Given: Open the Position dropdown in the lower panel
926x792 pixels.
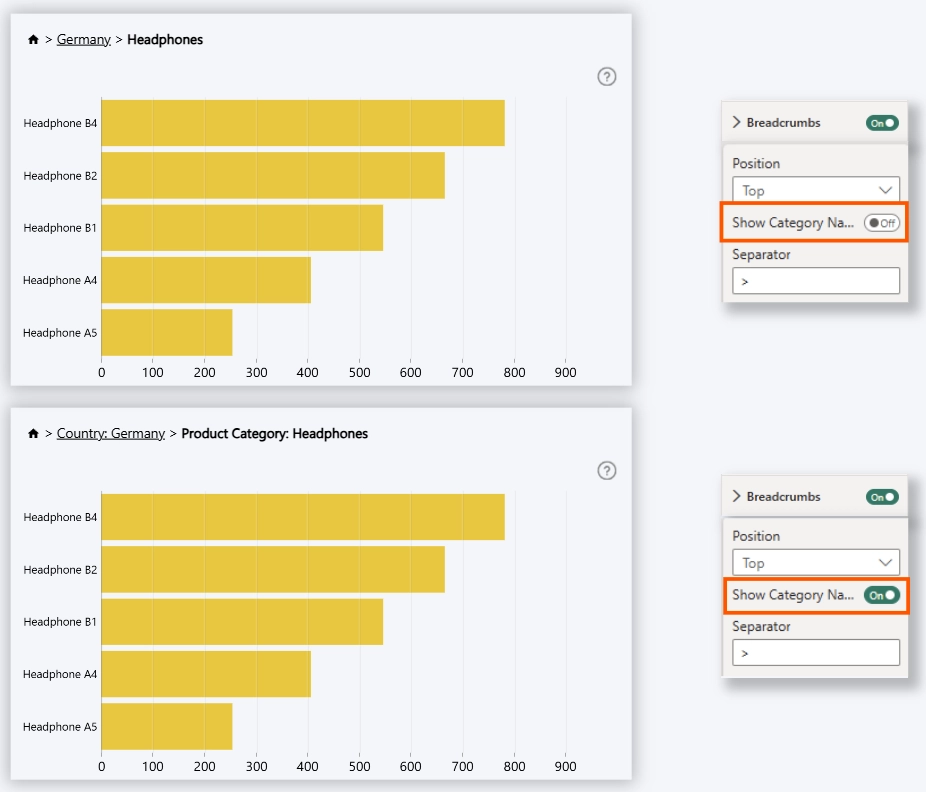Looking at the screenshot, I should pyautogui.click(x=815, y=563).
